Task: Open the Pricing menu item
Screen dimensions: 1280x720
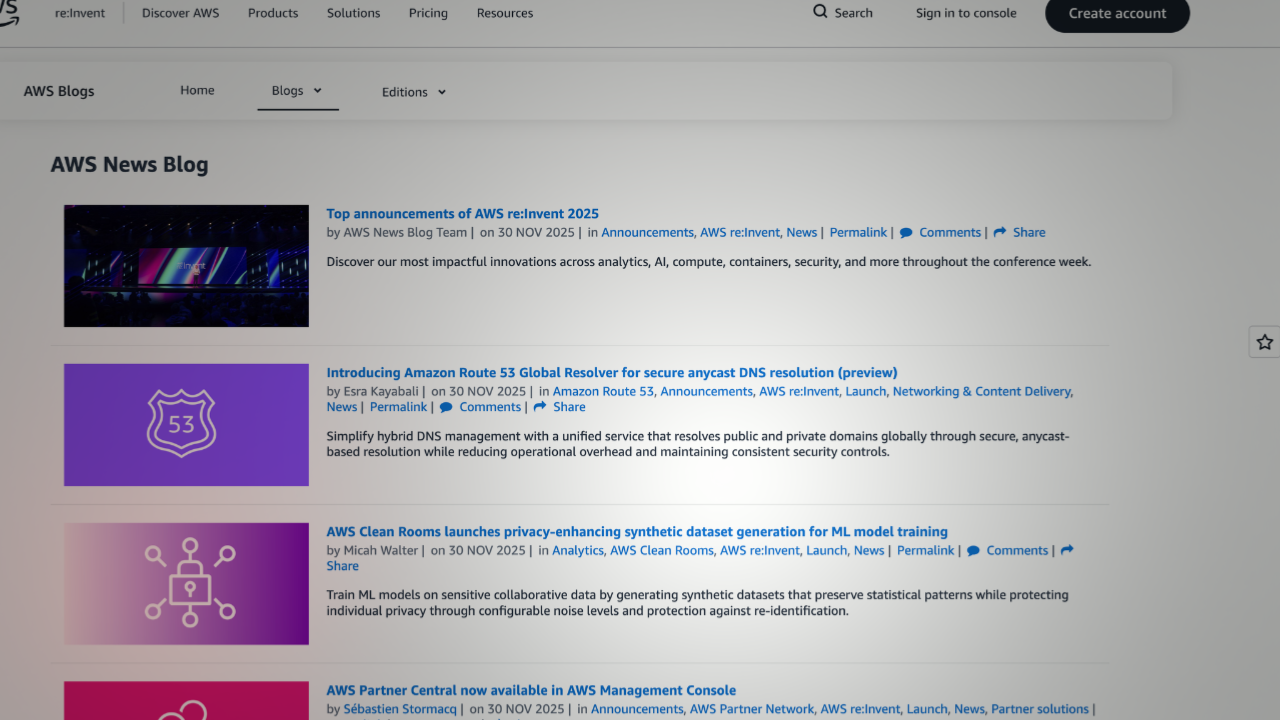Action: click(x=428, y=13)
